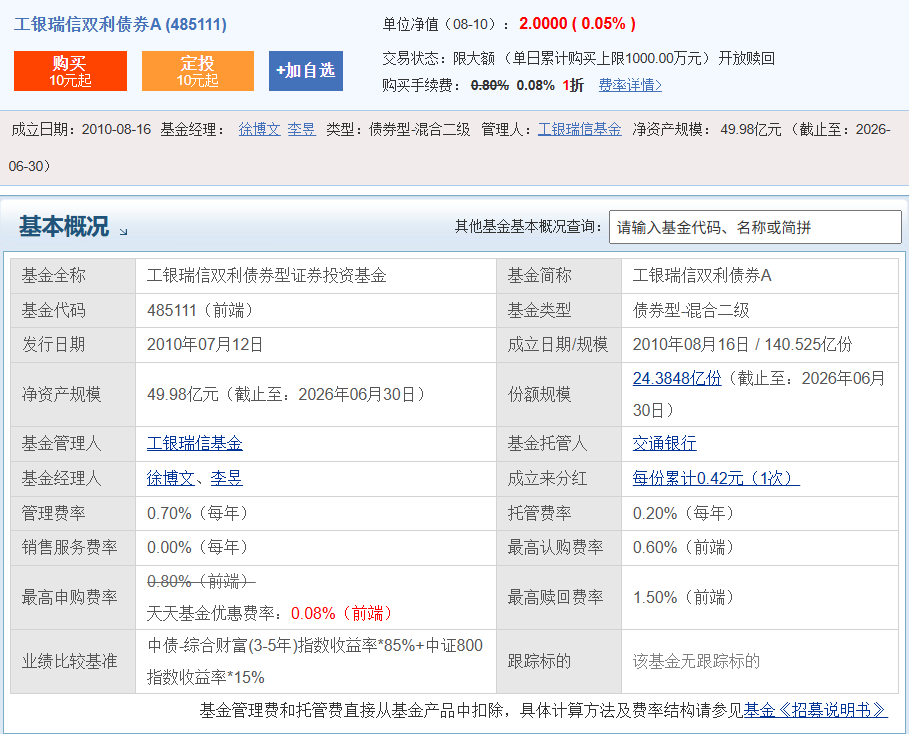Select the net value 2.0000 ( 0.05% ) text
The height and width of the screenshot is (734, 909).
577,24
